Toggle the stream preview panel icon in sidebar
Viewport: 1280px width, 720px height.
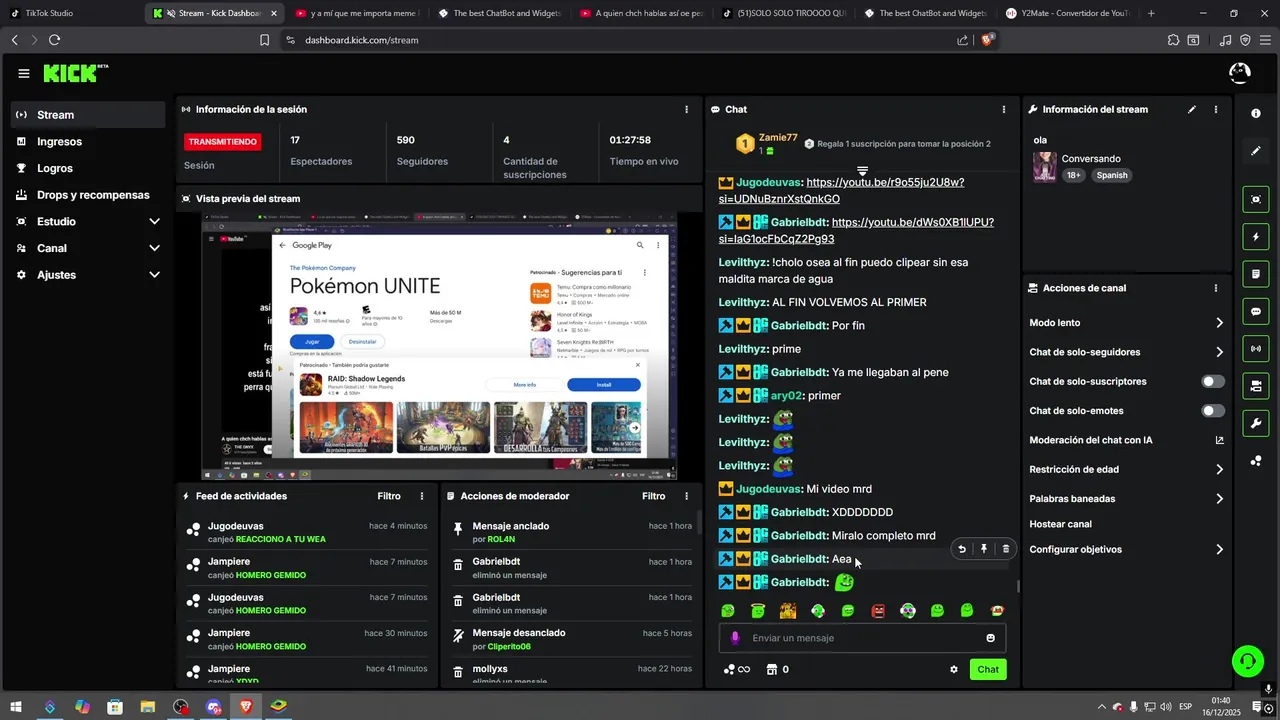coord(1256,199)
